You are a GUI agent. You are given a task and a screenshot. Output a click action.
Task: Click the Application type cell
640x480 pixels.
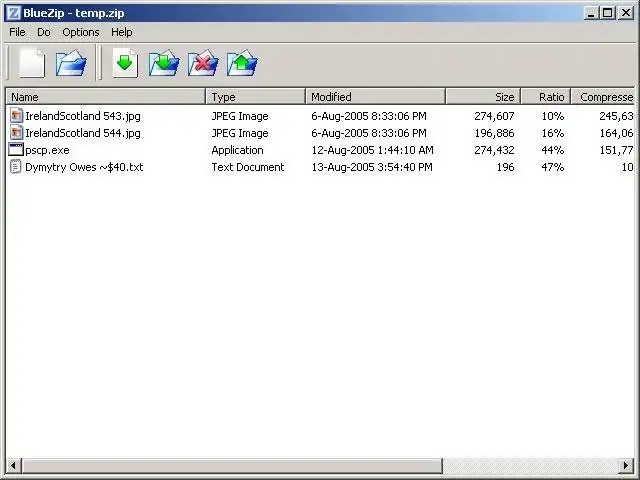pyautogui.click(x=237, y=150)
